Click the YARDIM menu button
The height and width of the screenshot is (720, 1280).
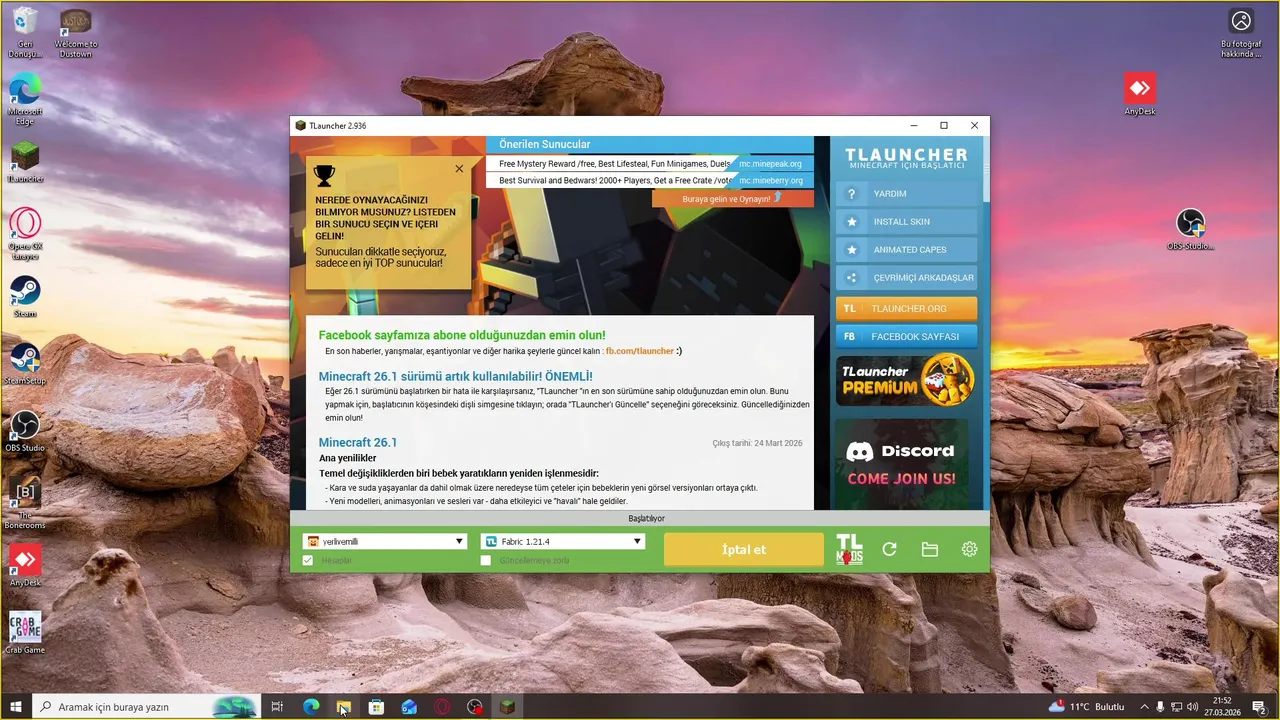[x=906, y=194]
